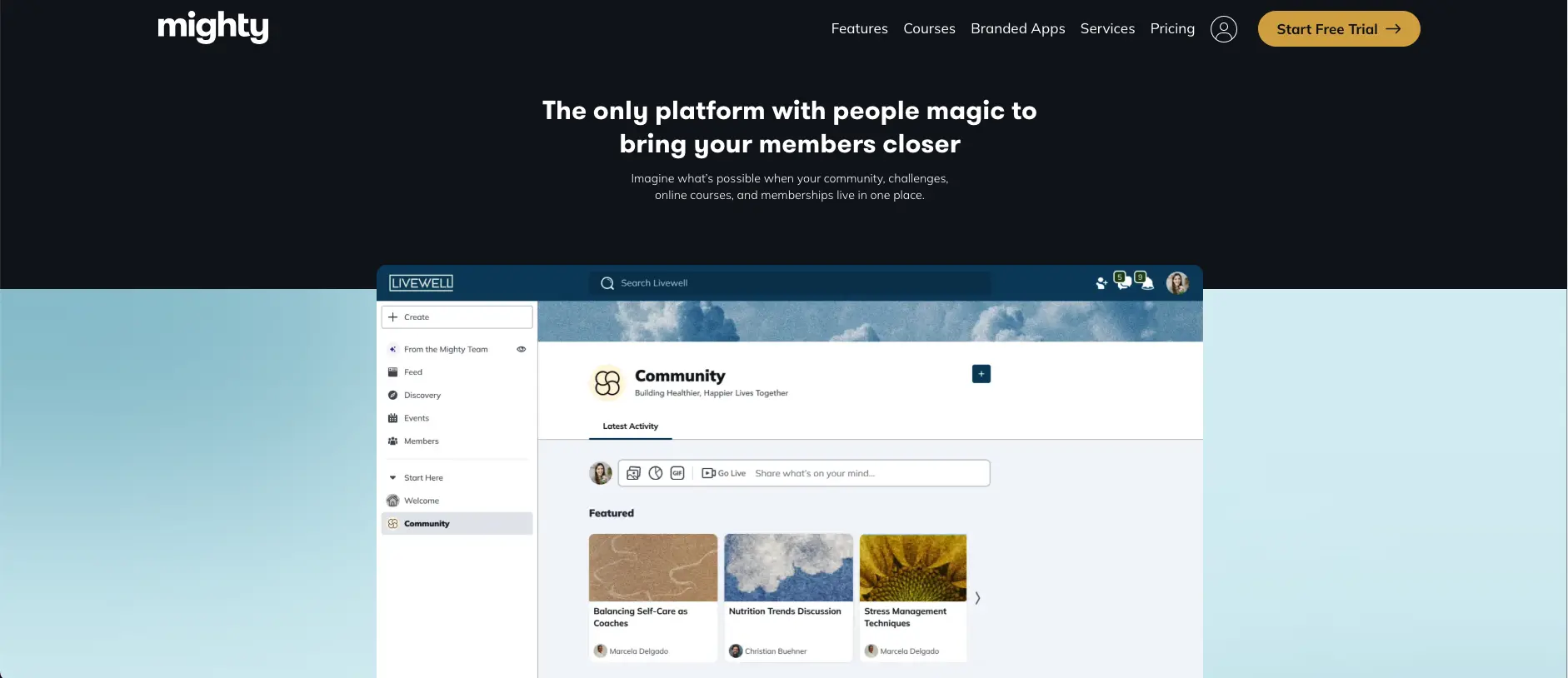Viewport: 1568px width, 678px height.
Task: Open the profile avatar in header
Action: (1177, 283)
